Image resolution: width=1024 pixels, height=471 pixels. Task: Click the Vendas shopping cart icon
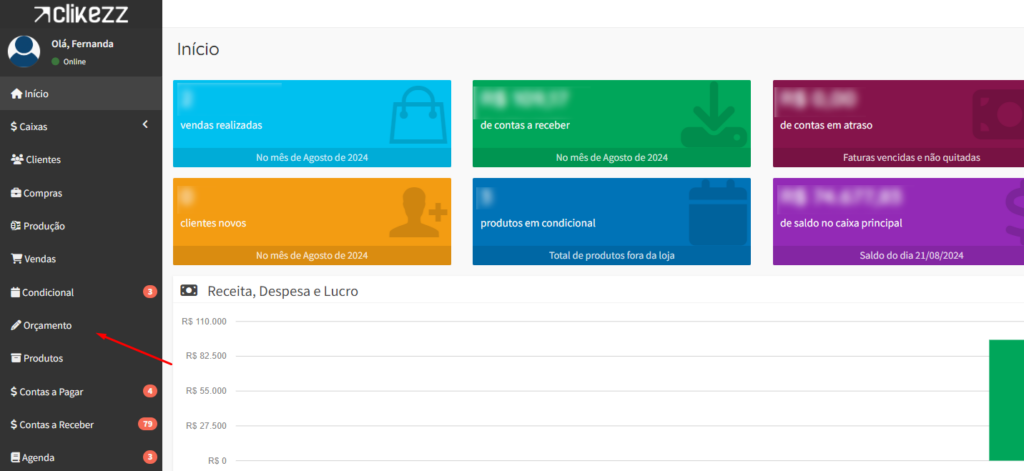click(x=16, y=259)
